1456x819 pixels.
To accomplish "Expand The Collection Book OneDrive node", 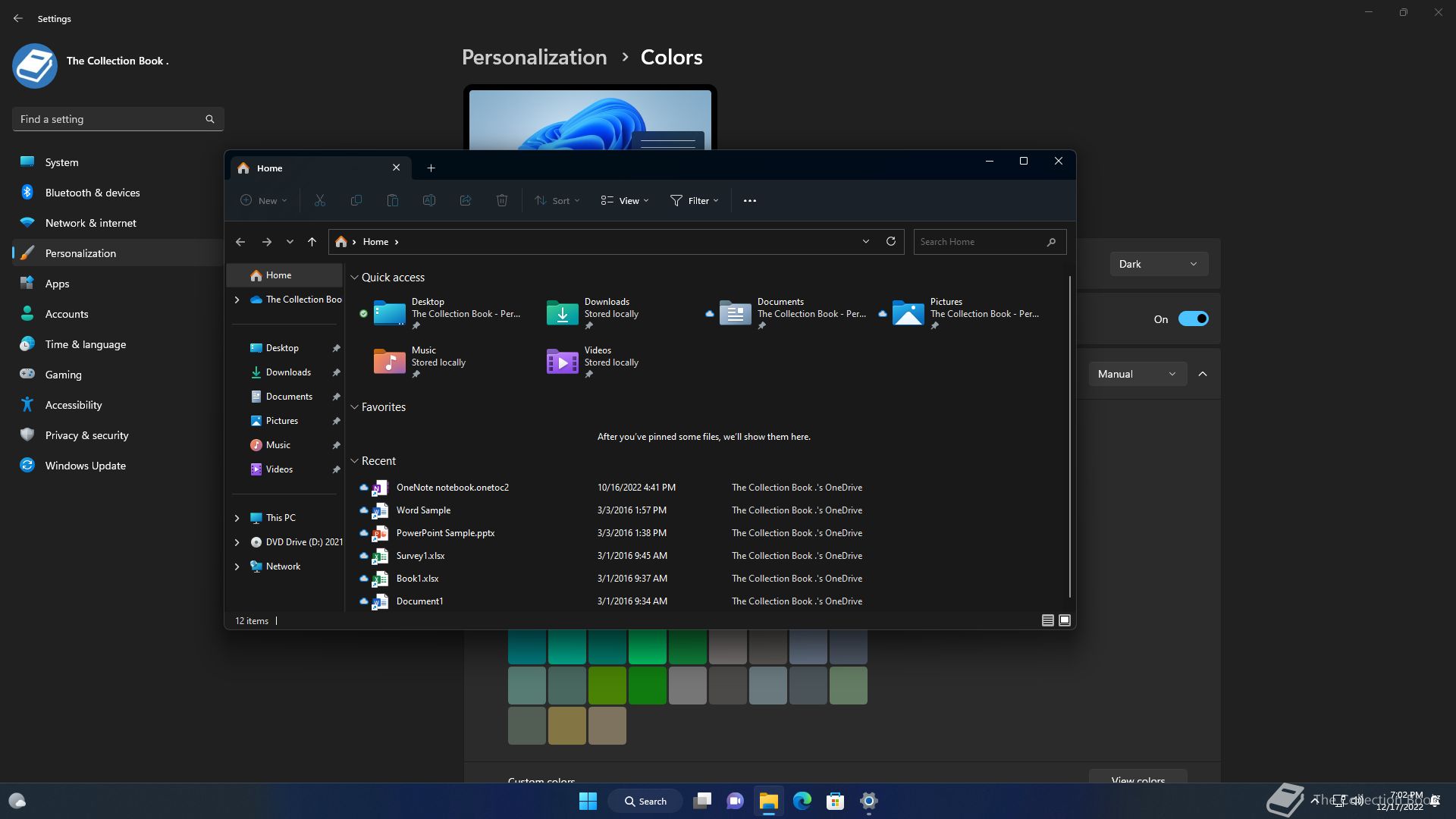I will coord(237,300).
